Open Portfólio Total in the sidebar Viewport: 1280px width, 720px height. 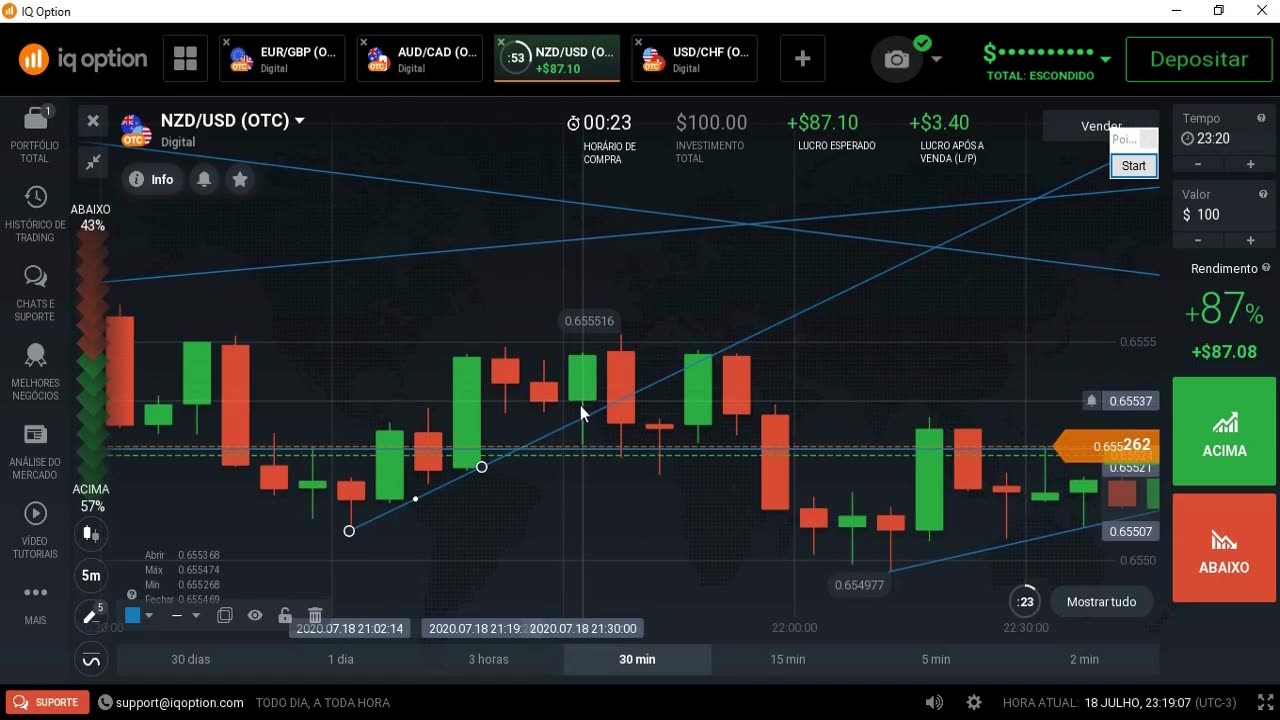(x=35, y=134)
